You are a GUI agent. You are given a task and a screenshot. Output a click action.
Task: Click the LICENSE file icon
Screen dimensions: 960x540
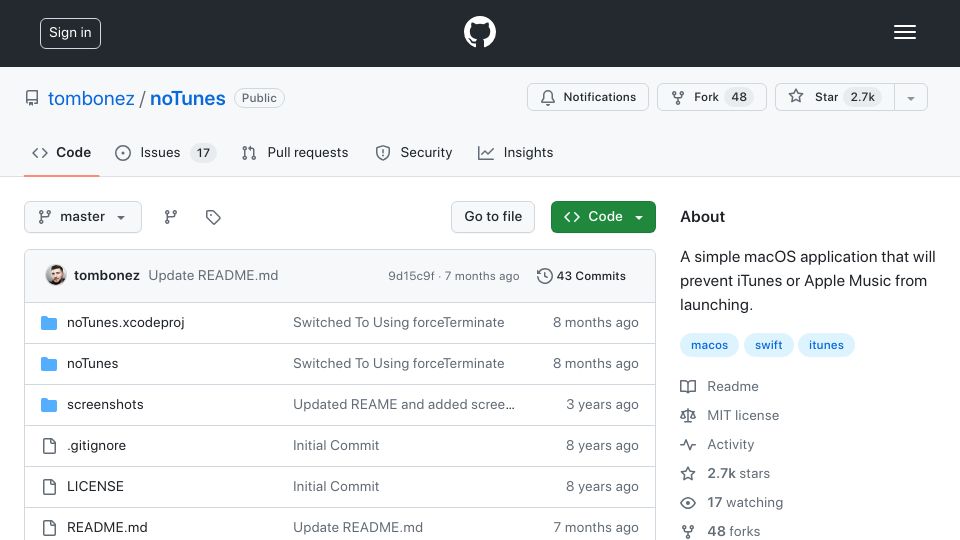49,487
